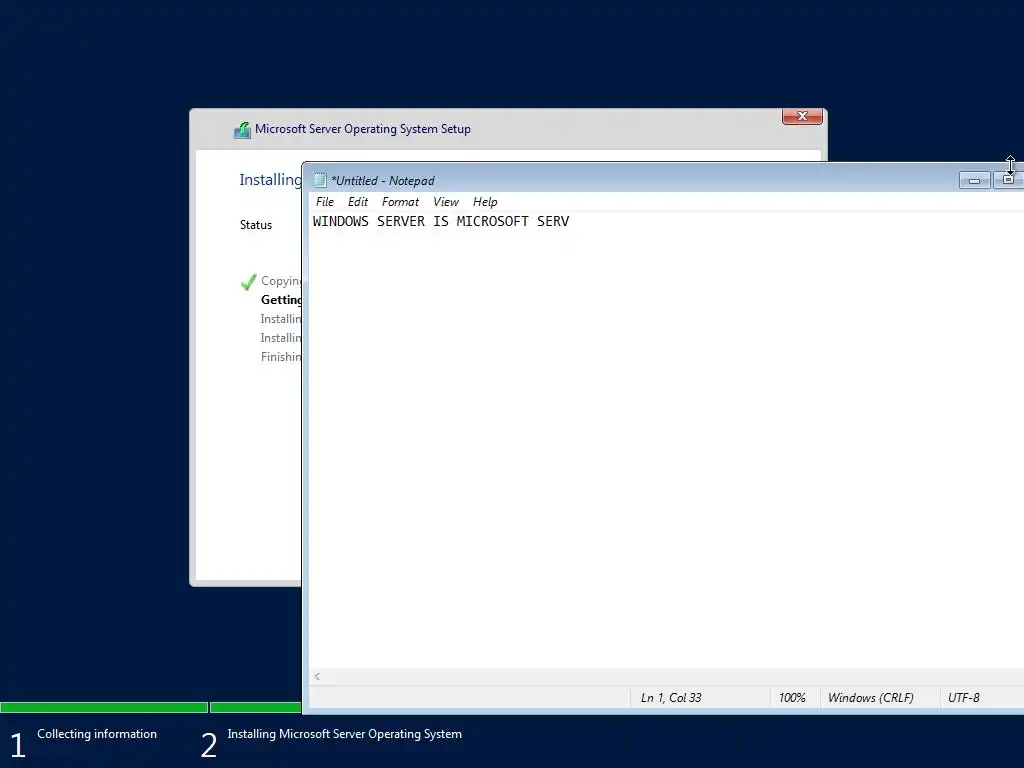Open the Help menu in Notepad

pyautogui.click(x=485, y=202)
